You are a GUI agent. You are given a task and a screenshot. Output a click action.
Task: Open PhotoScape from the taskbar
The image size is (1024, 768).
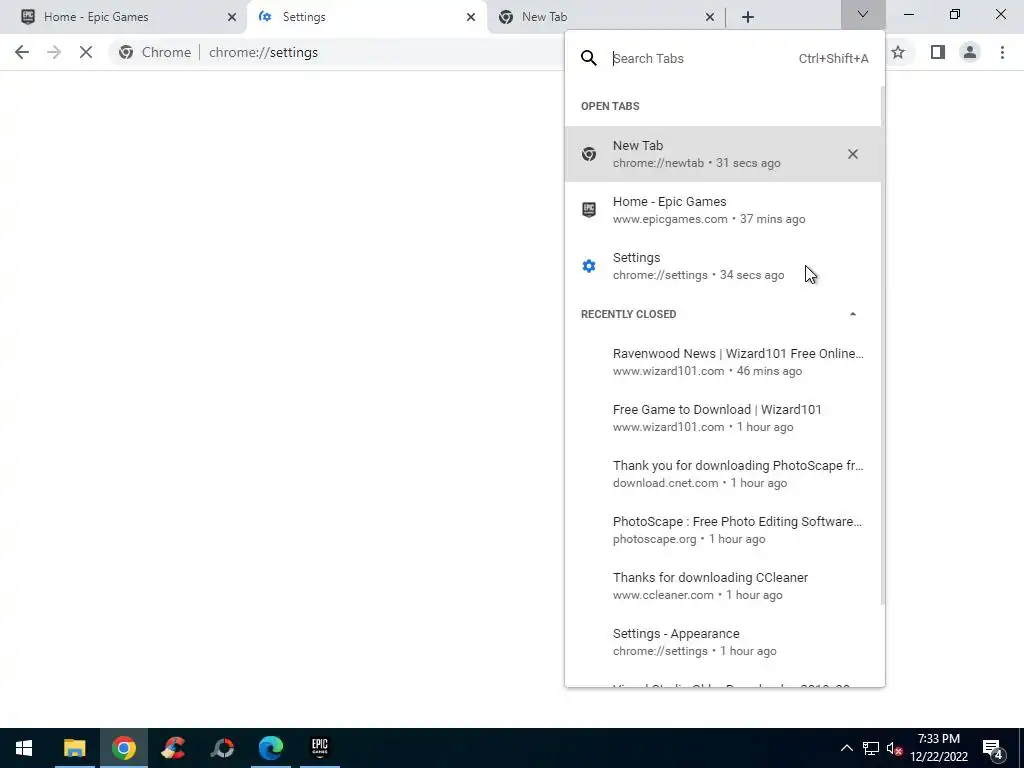[222, 748]
